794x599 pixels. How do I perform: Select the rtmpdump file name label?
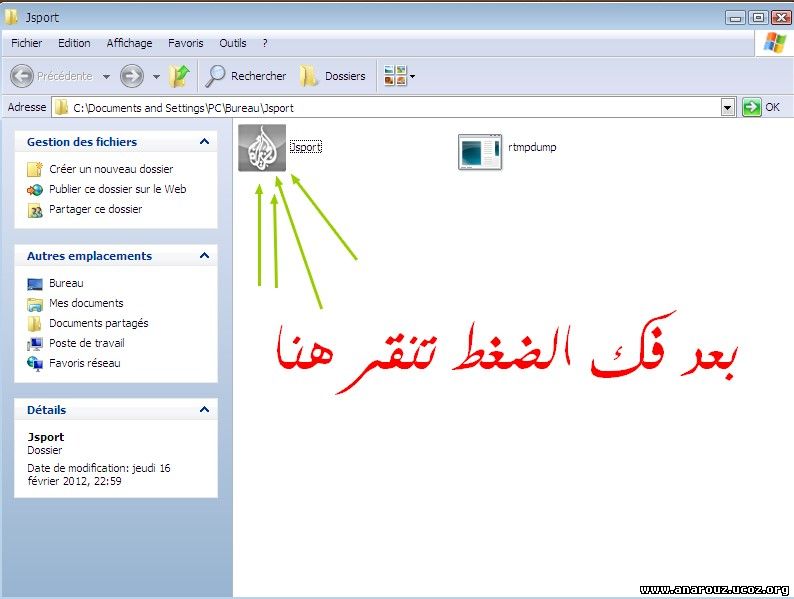(532, 147)
